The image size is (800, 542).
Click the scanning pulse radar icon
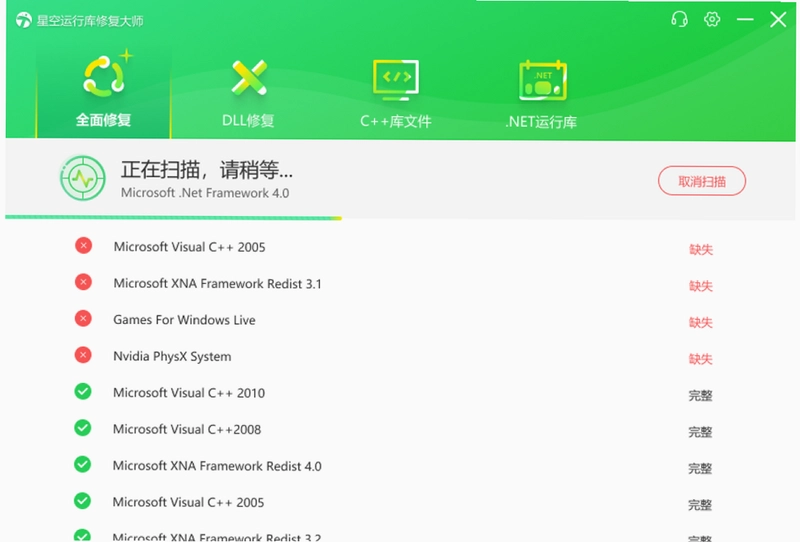tap(83, 178)
